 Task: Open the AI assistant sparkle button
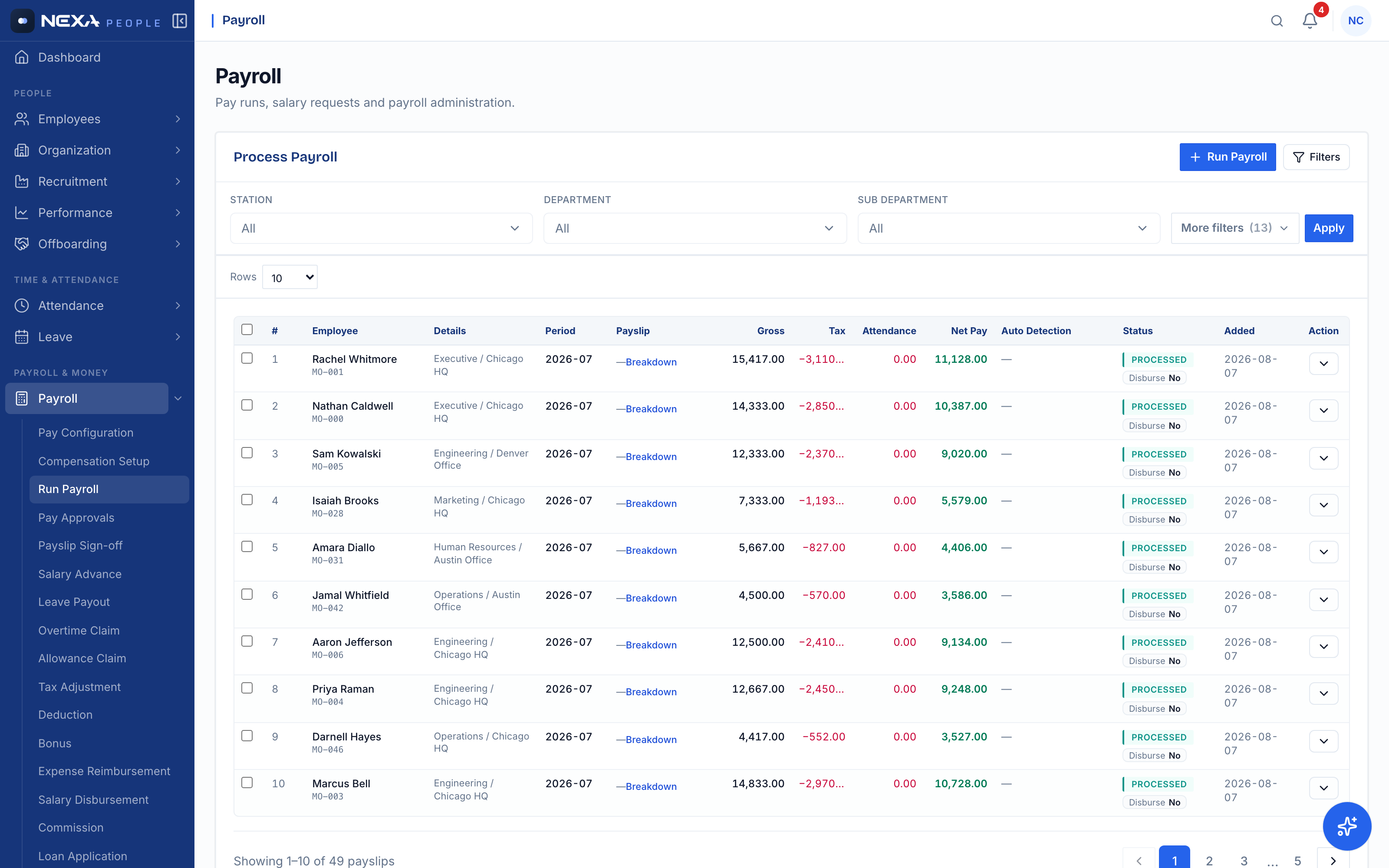point(1346,826)
